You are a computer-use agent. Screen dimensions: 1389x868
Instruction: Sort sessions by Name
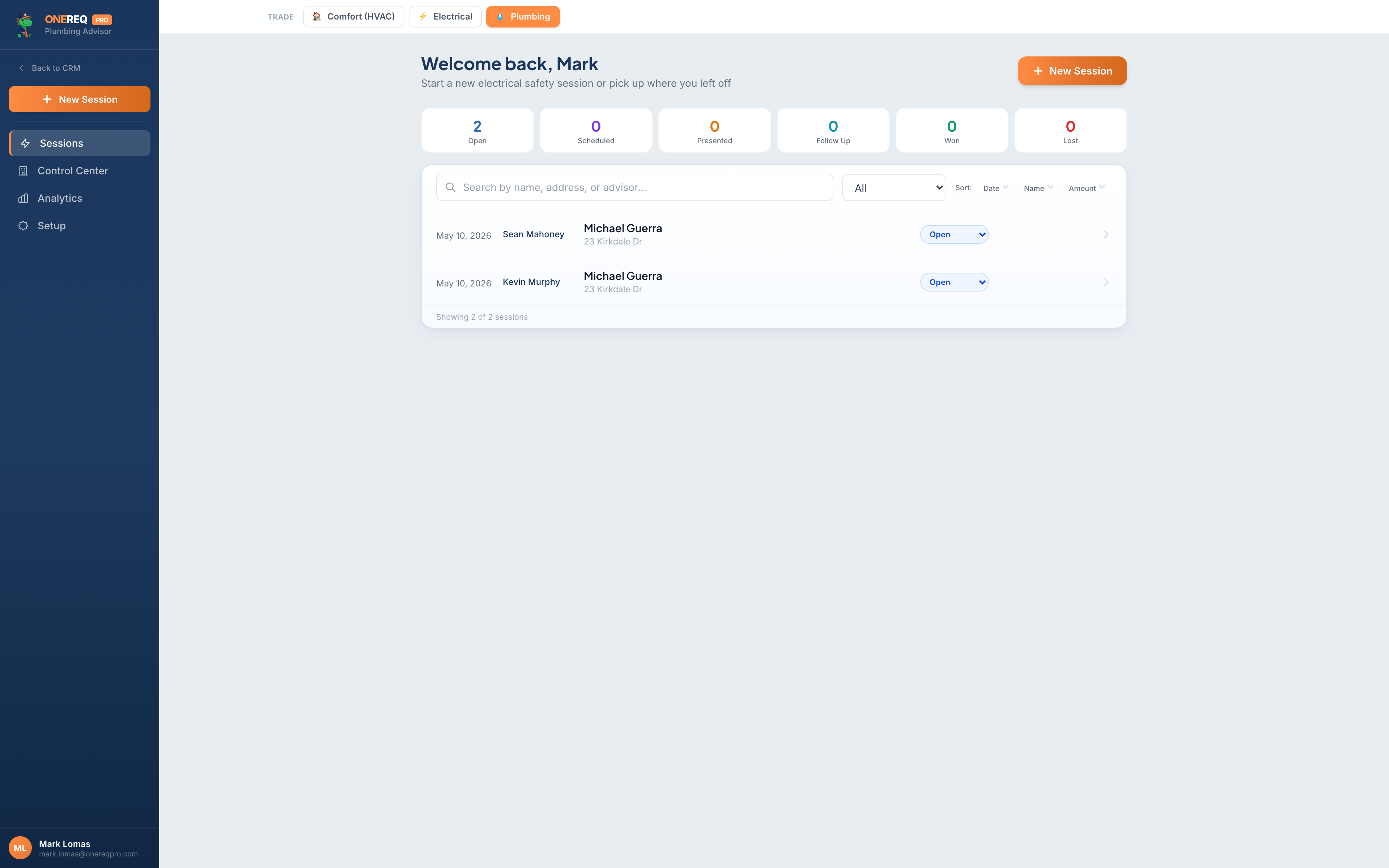(1038, 188)
